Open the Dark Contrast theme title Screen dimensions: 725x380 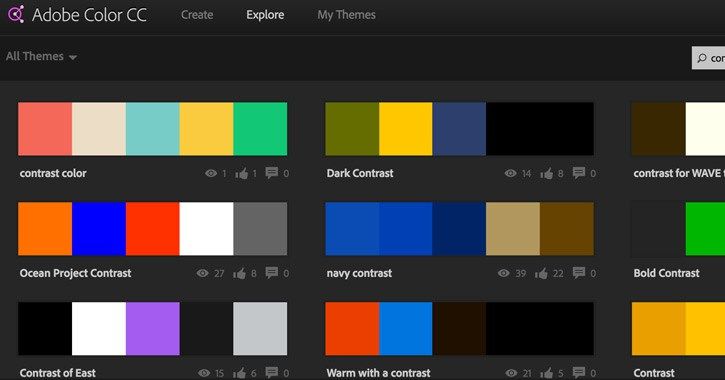coord(360,173)
